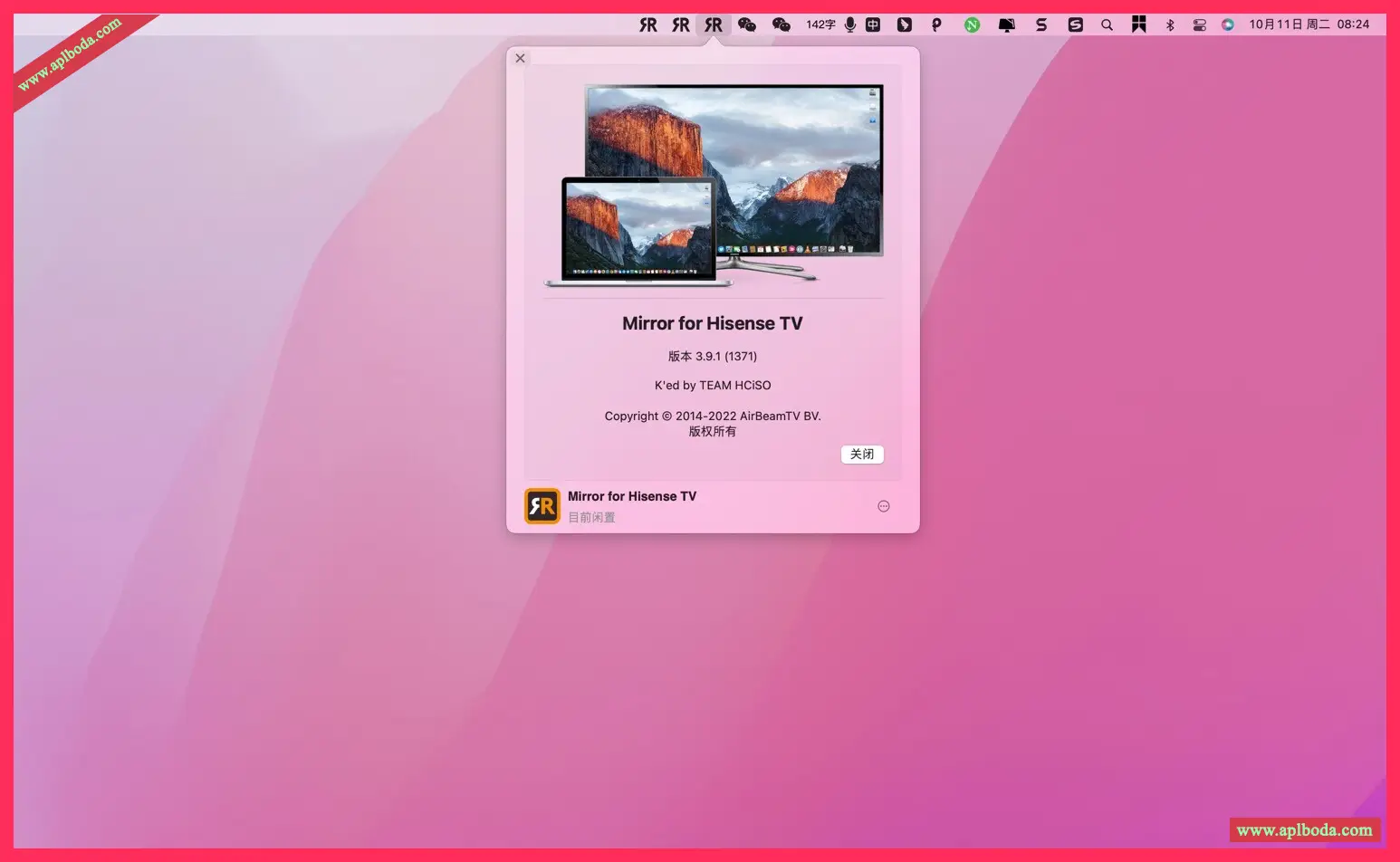The width and height of the screenshot is (1400, 862).
Task: Click the display monitor menu bar icon
Action: tap(1006, 24)
